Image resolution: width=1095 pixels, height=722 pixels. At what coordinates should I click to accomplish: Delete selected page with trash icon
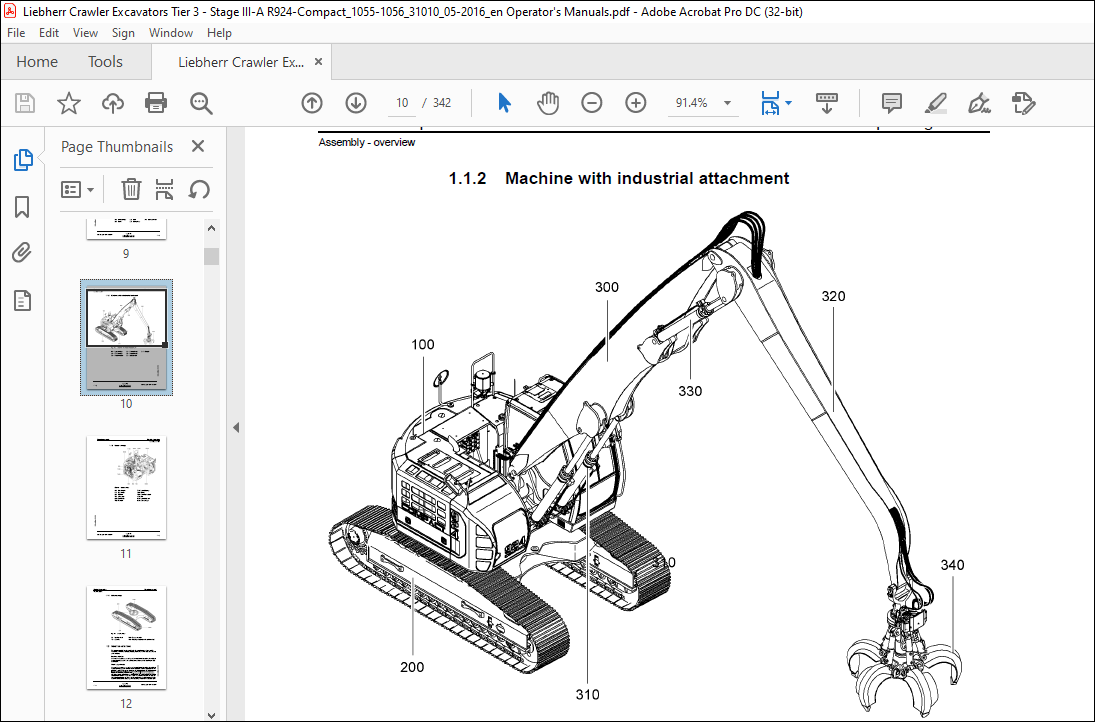coord(131,189)
